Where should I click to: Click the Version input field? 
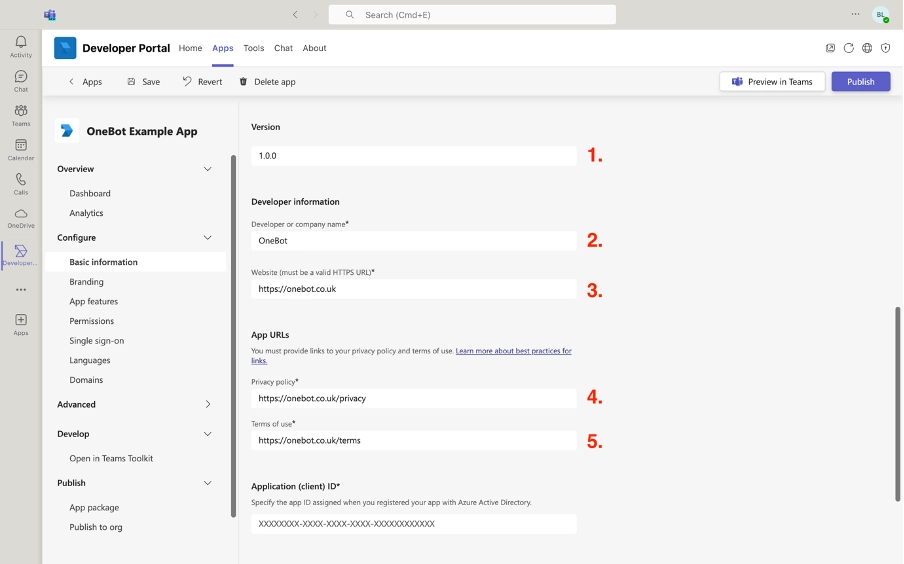coord(414,156)
